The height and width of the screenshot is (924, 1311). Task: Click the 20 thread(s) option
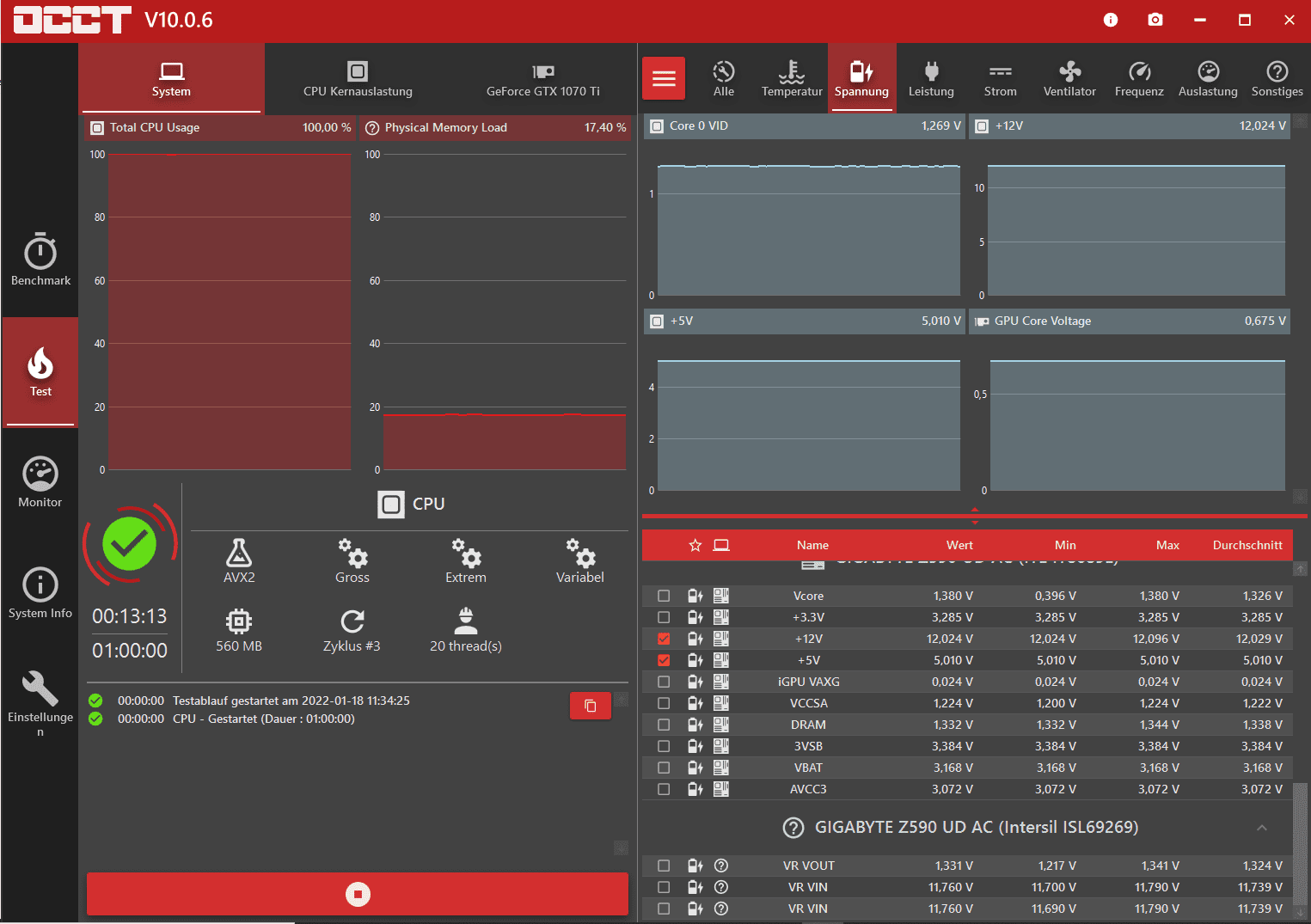pos(466,631)
